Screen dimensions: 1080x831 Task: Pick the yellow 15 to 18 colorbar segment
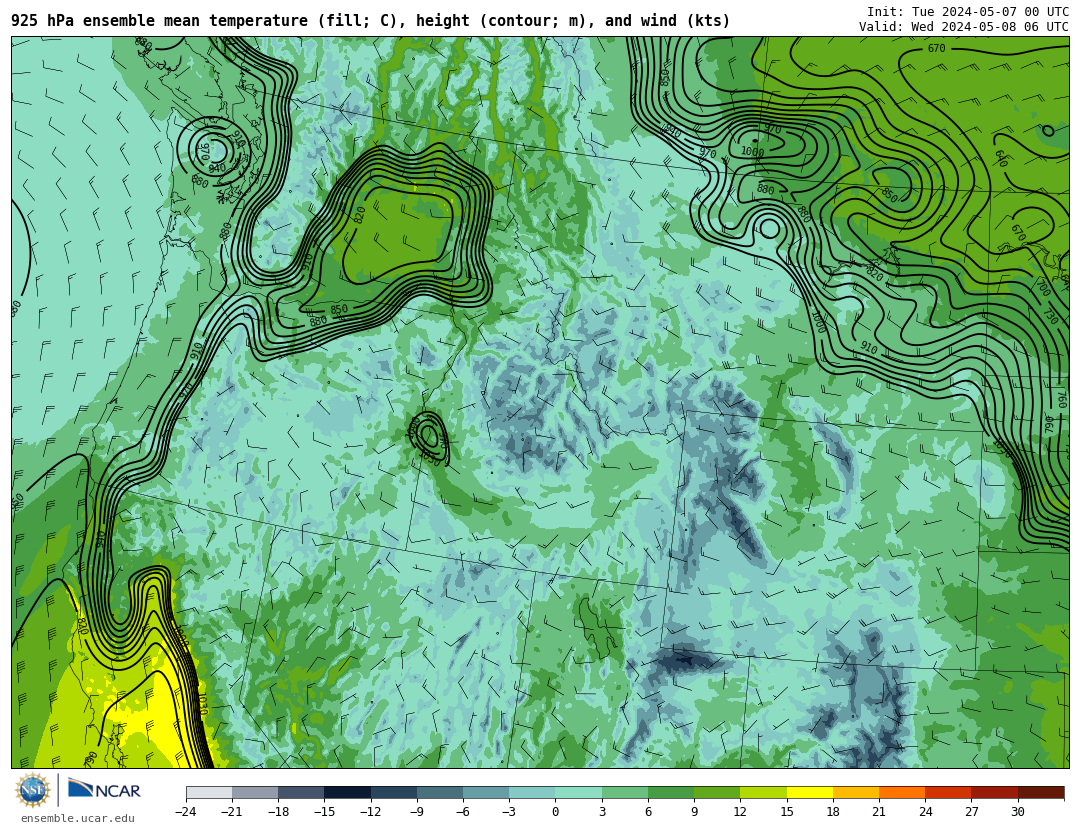809,792
